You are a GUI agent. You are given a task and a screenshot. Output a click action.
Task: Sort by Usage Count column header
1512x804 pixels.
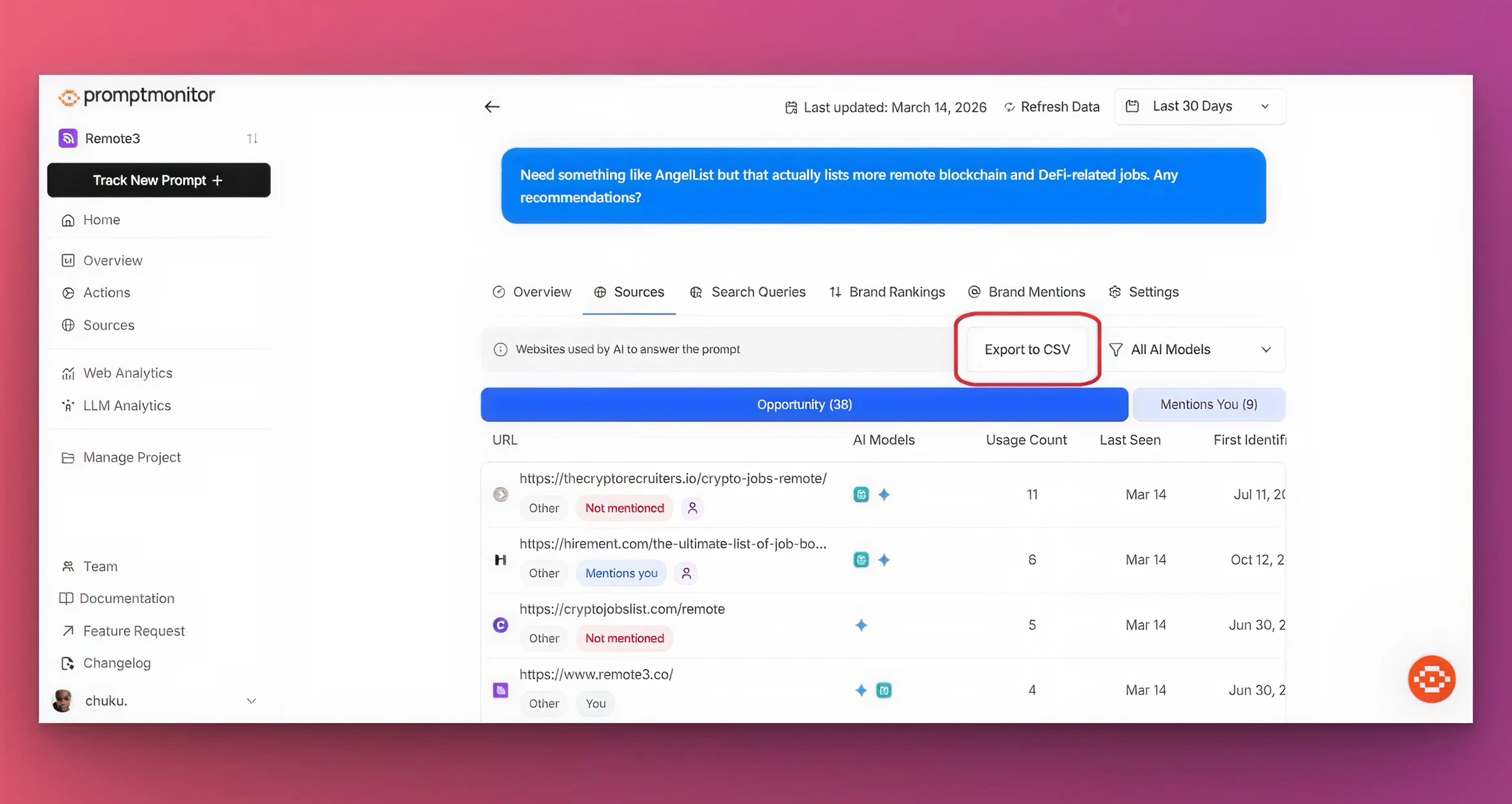pyautogui.click(x=1026, y=440)
